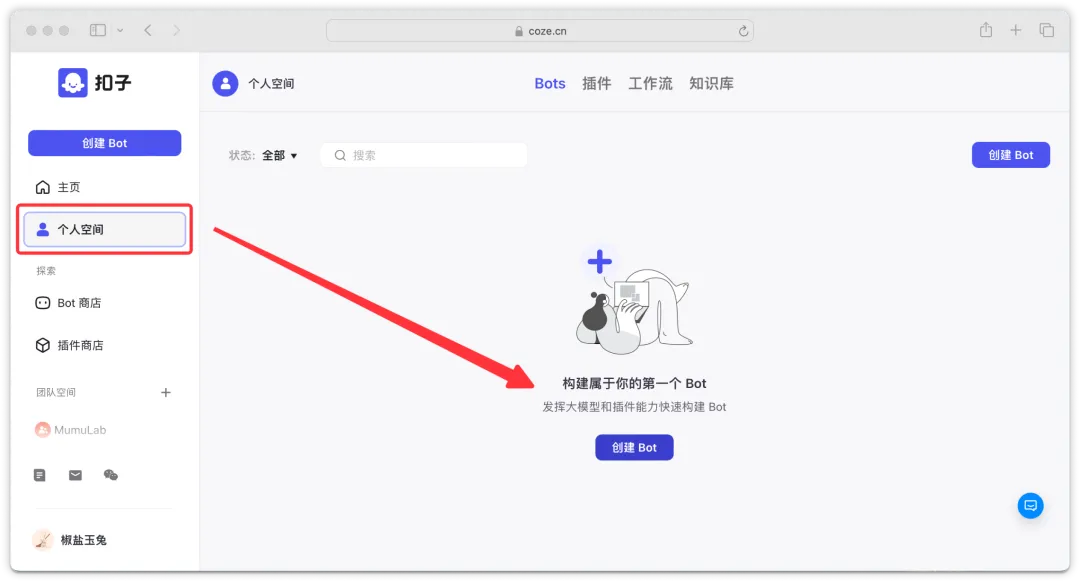This screenshot has height=582, width=1080.
Task: Click the mail icon in sidebar footer
Action: point(75,475)
